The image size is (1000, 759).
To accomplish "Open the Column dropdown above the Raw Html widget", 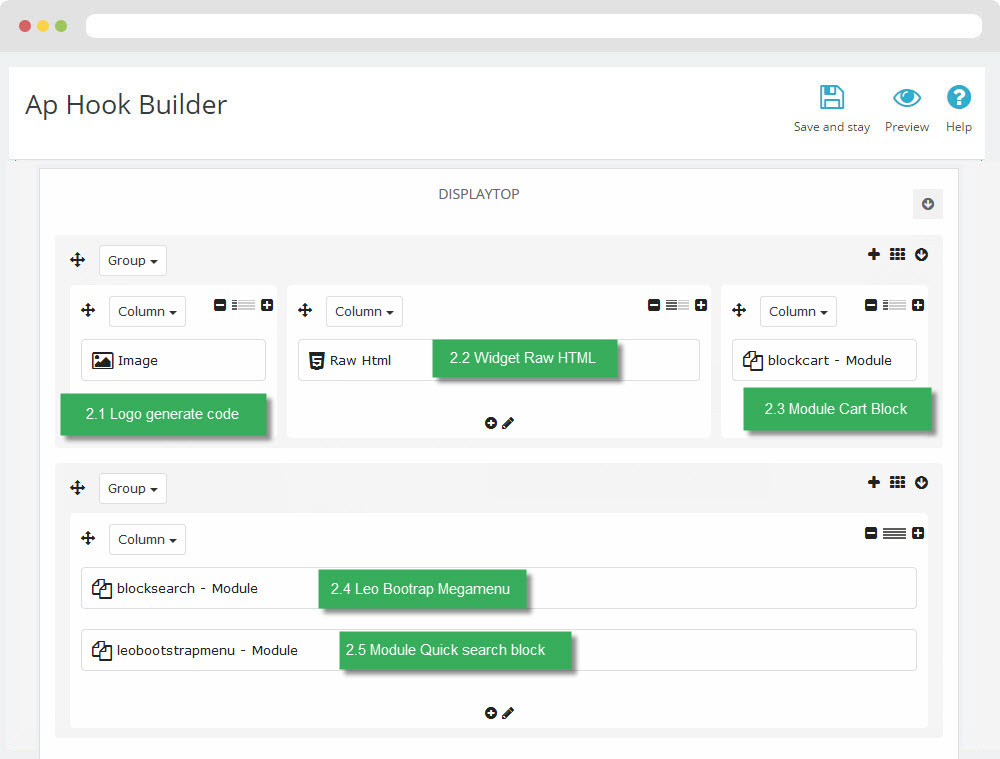I will (364, 311).
